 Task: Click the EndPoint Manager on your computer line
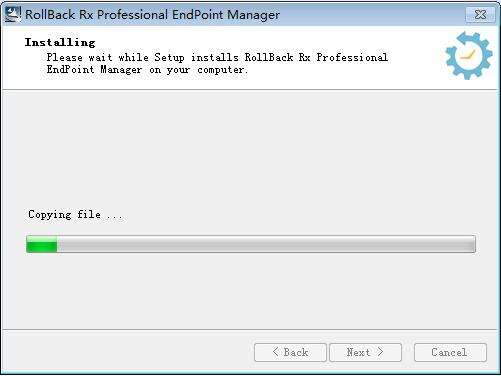pyautogui.click(x=147, y=70)
